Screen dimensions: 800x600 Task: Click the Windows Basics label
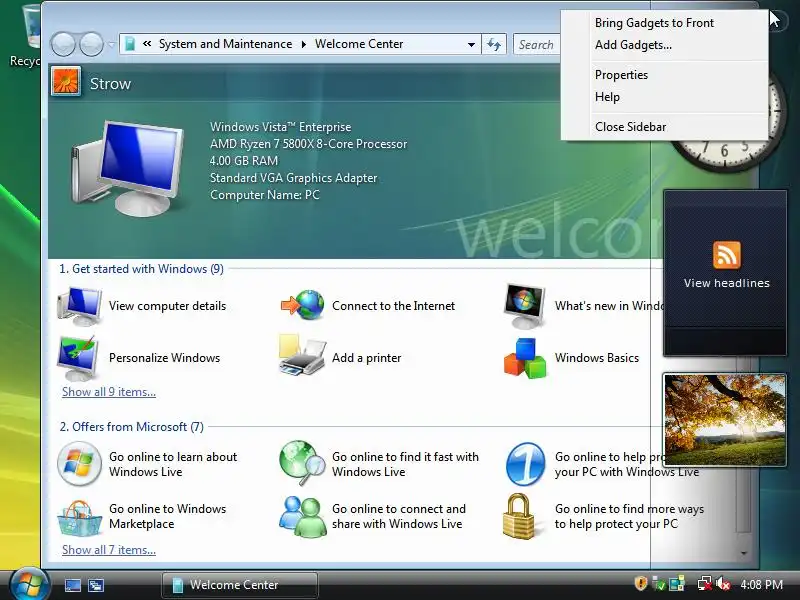[596, 358]
